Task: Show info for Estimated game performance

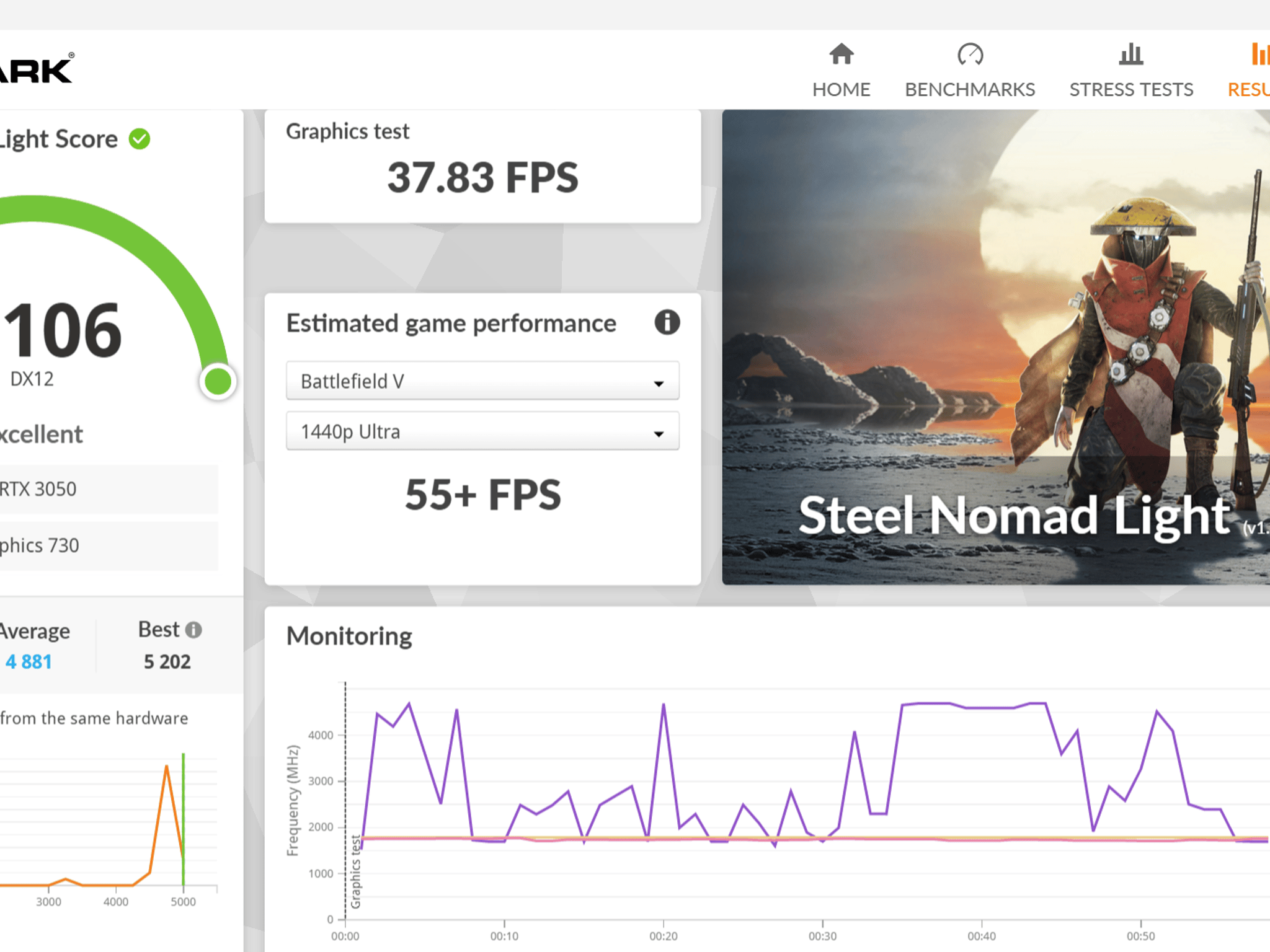Action: [x=667, y=322]
